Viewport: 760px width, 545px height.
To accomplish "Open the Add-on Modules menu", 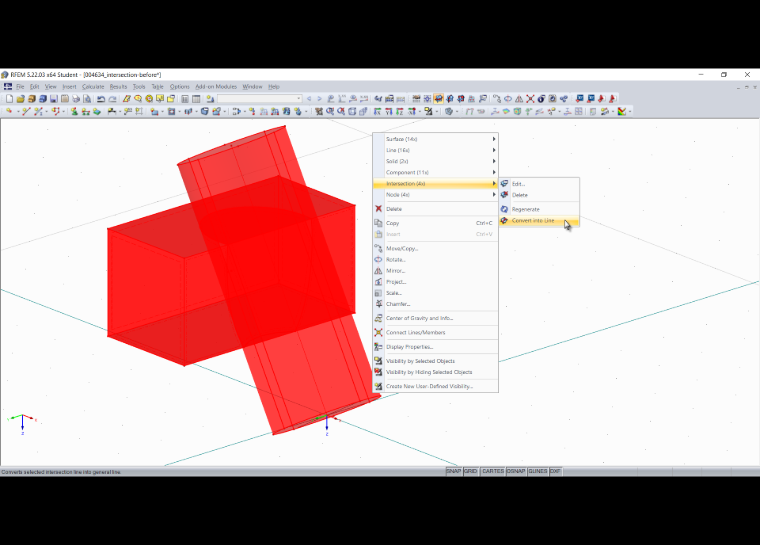I will [216, 87].
